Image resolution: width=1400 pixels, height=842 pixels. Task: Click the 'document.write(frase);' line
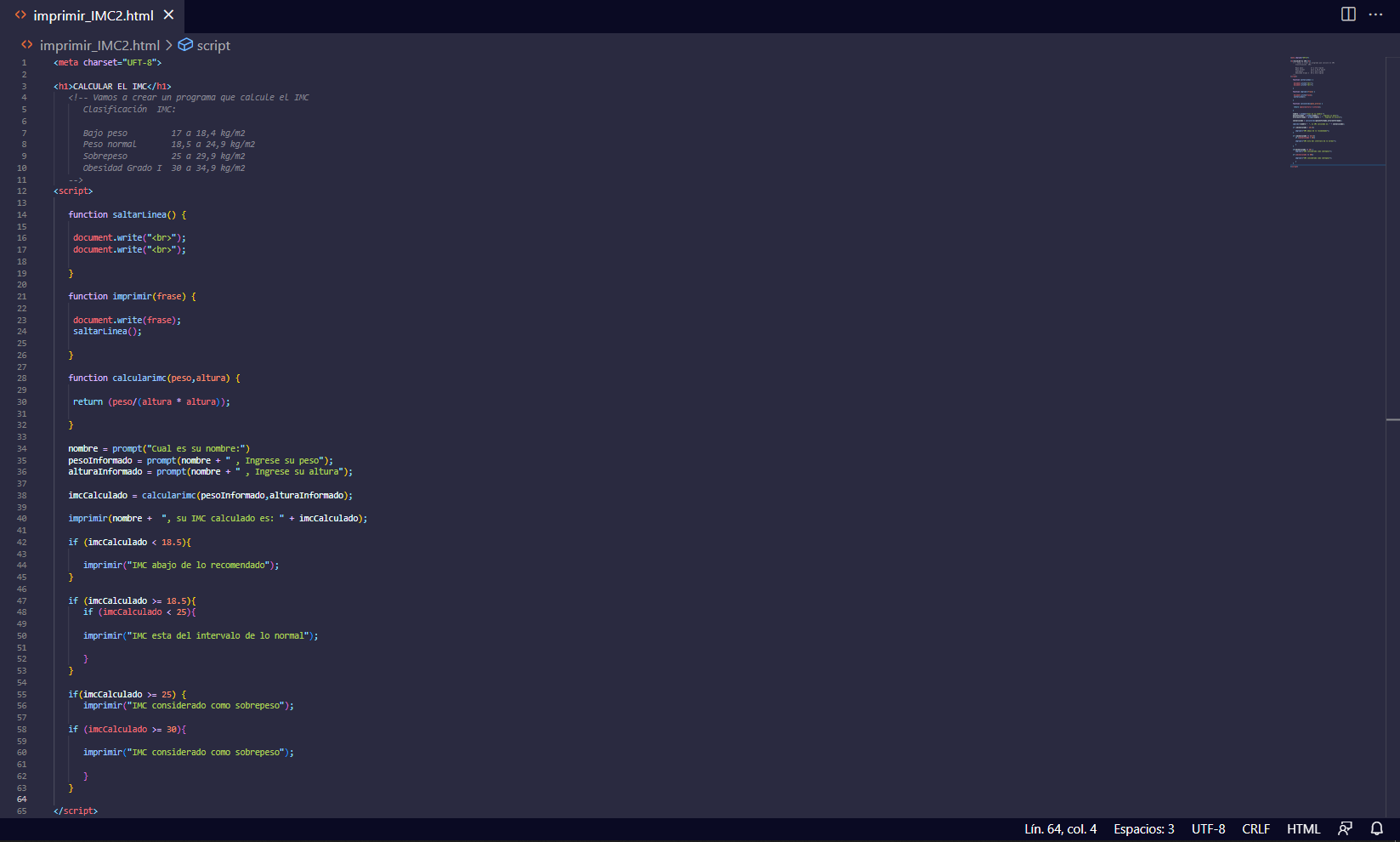[x=127, y=321]
